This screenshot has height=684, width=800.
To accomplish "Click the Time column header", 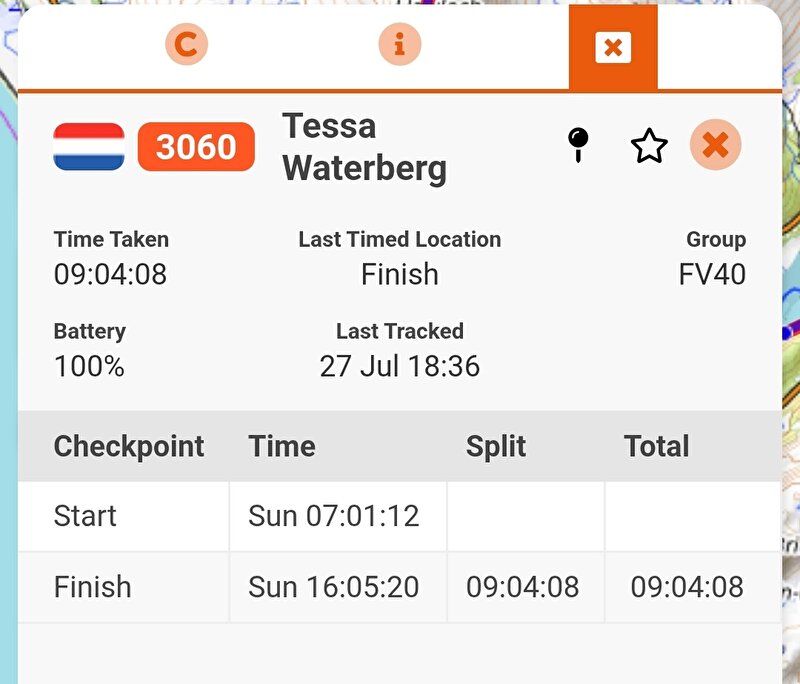I will point(282,446).
